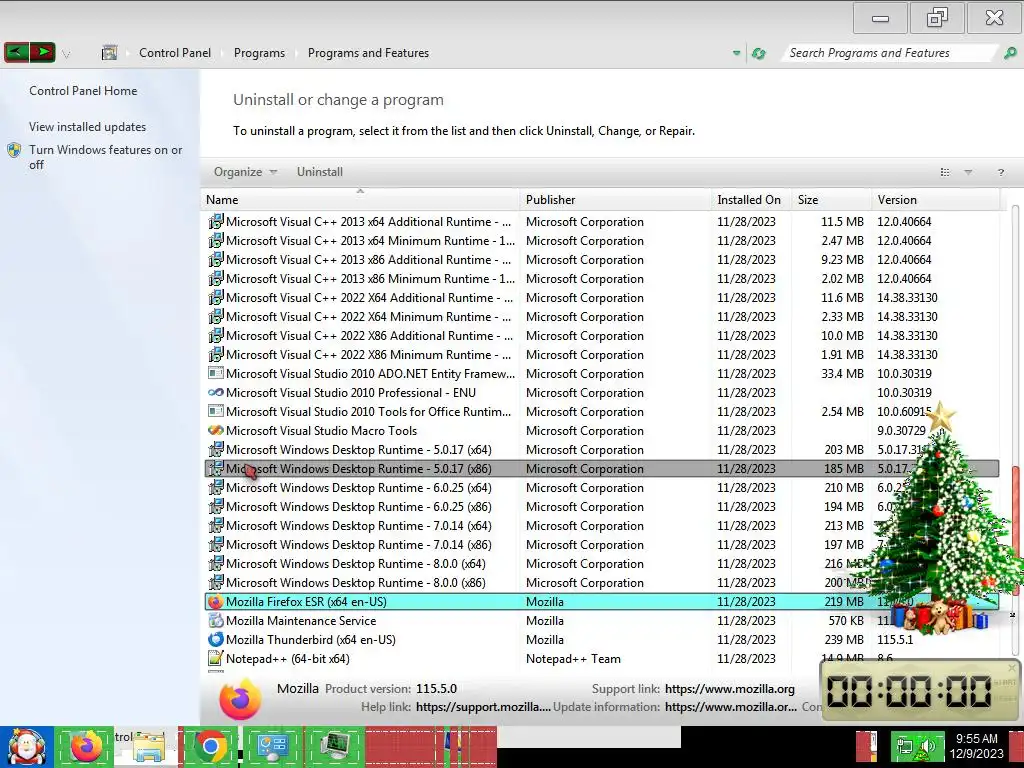Select Windows Desktop Runtime - 8.0.0 (x86) row

601,583
